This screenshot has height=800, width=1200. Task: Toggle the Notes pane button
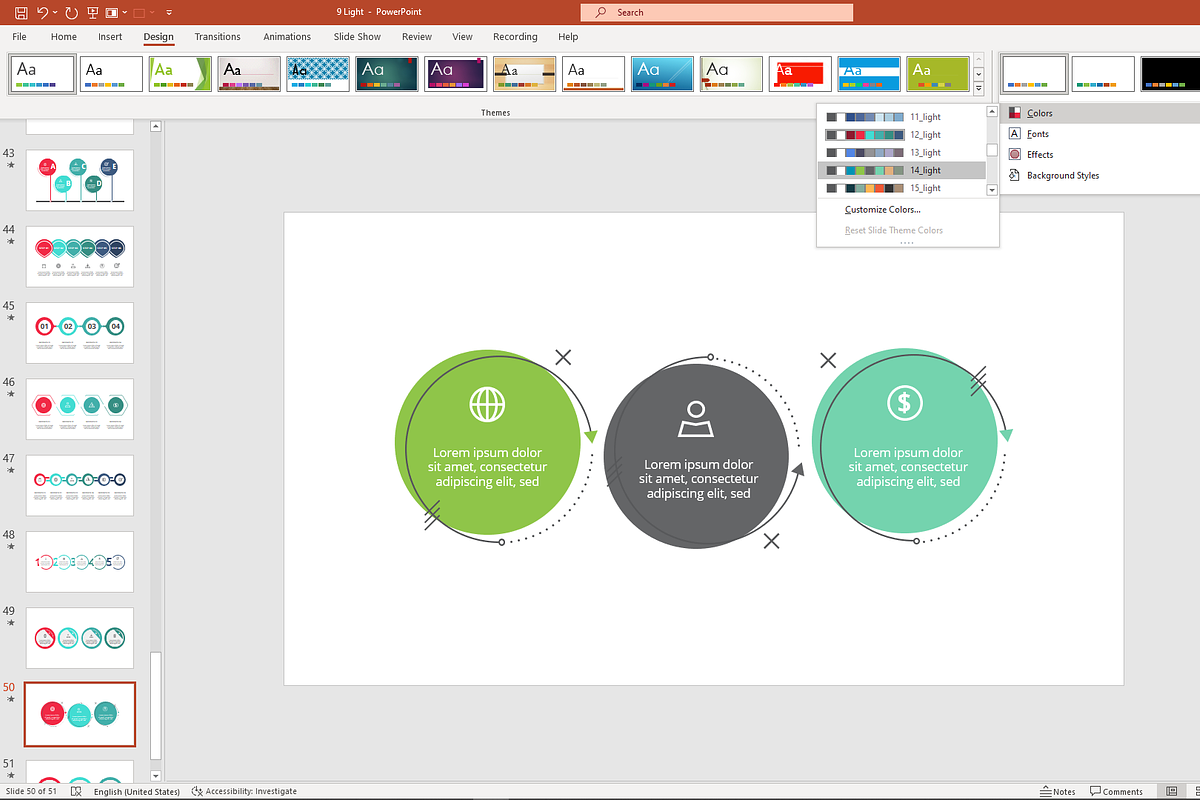(1058, 791)
